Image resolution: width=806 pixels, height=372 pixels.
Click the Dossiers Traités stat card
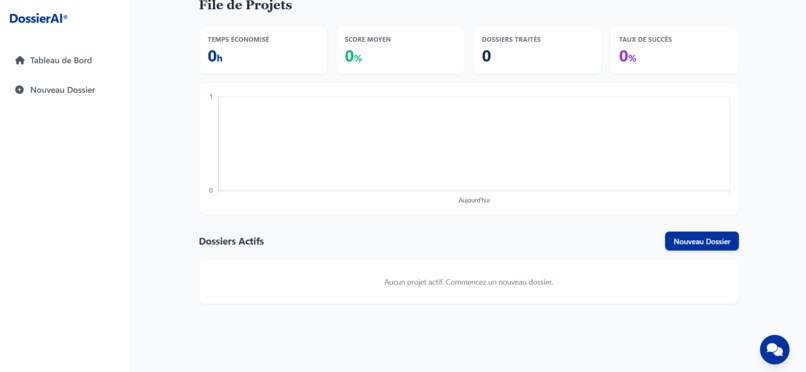tap(537, 50)
